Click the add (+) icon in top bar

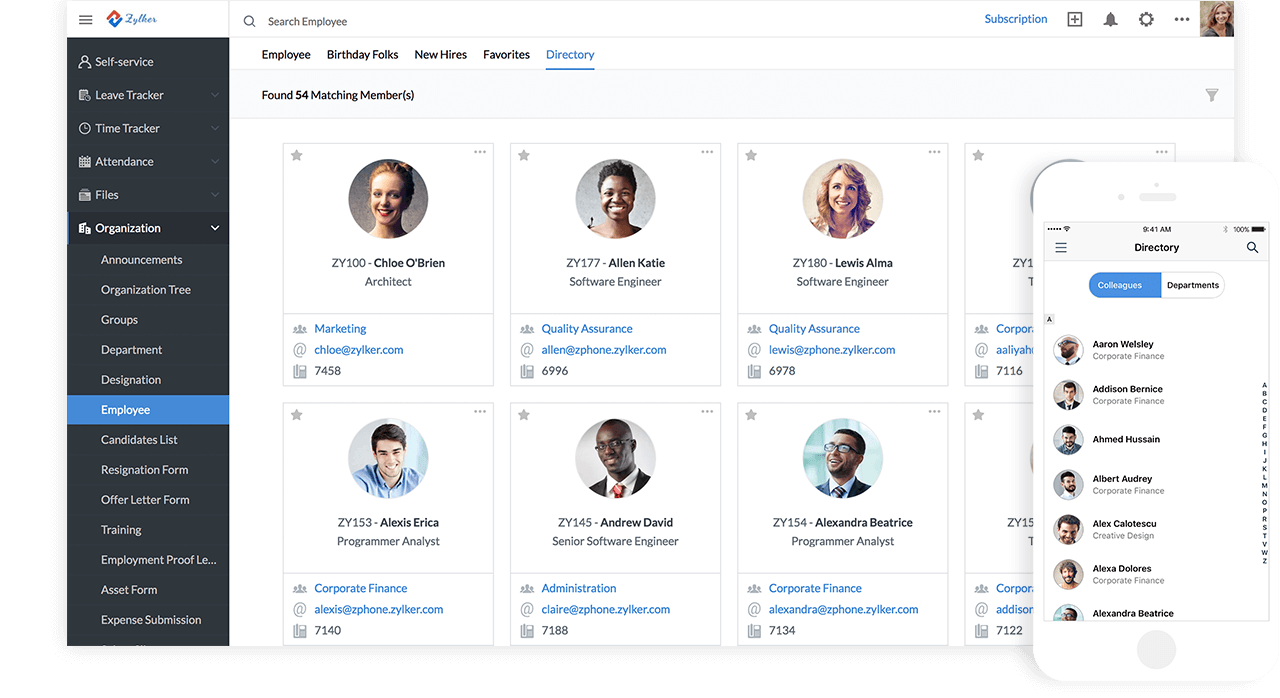pyautogui.click(x=1074, y=18)
